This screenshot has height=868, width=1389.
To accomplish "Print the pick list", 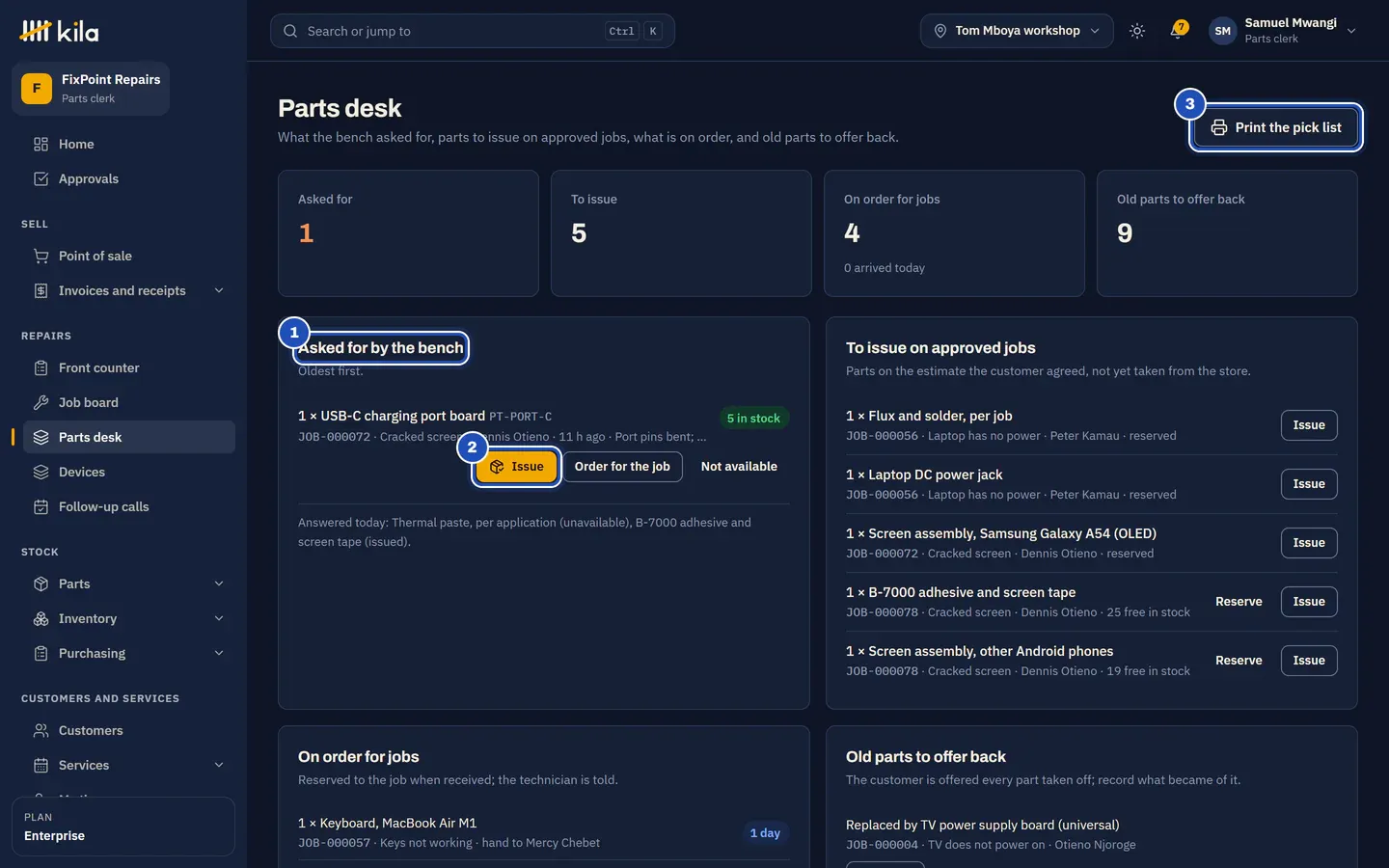I will click(1276, 127).
